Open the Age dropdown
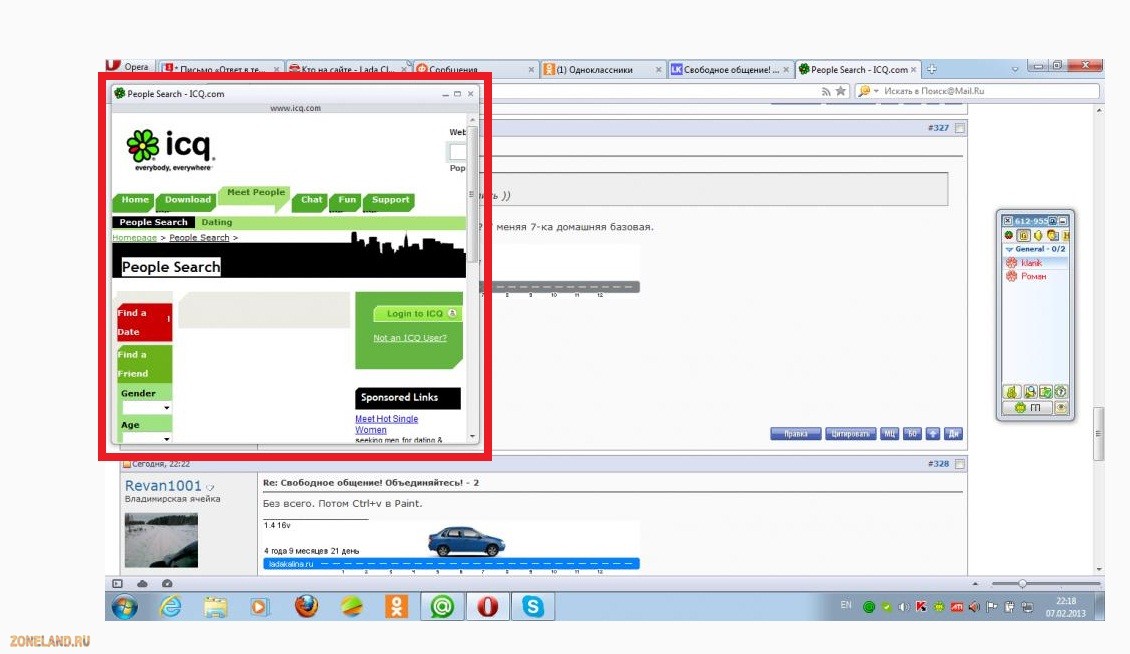This screenshot has width=1130, height=654. tap(146, 438)
